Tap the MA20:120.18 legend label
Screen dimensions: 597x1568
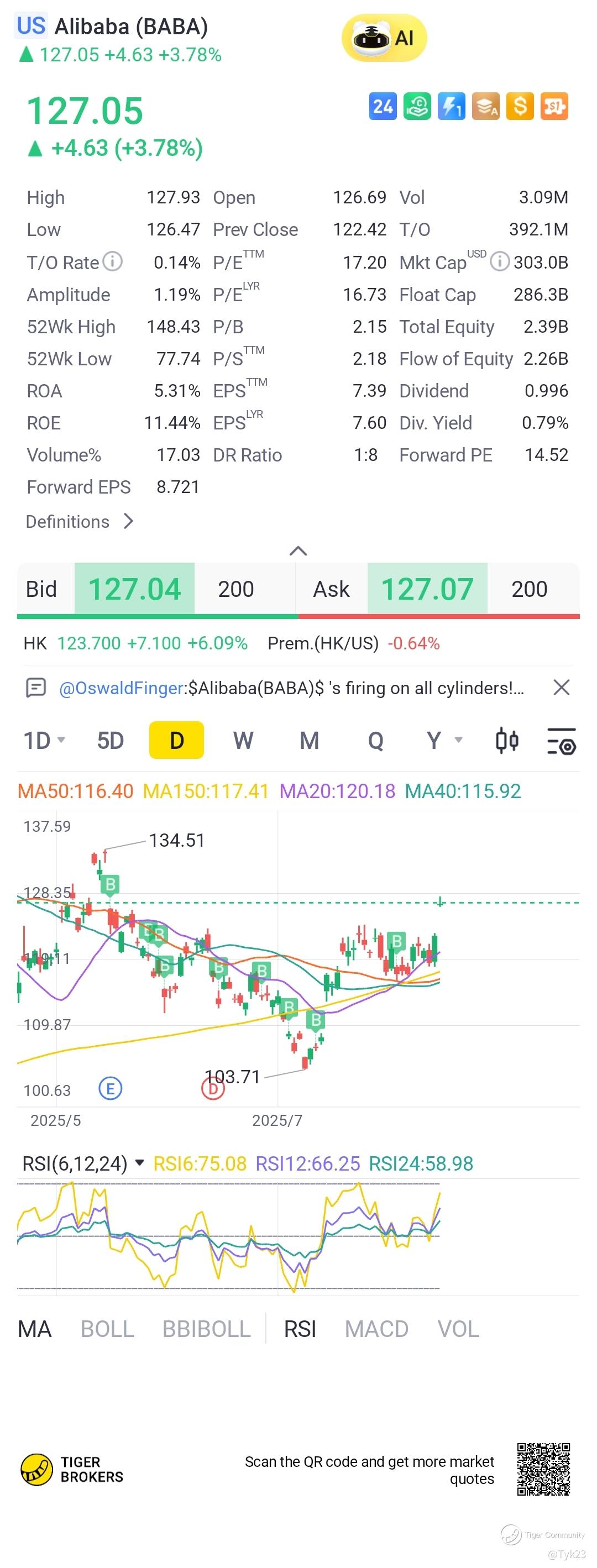click(x=337, y=791)
